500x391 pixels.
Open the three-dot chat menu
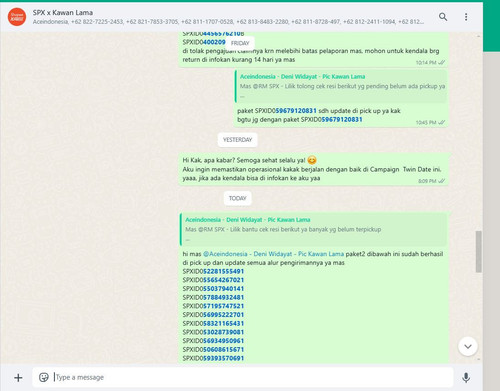[466, 17]
